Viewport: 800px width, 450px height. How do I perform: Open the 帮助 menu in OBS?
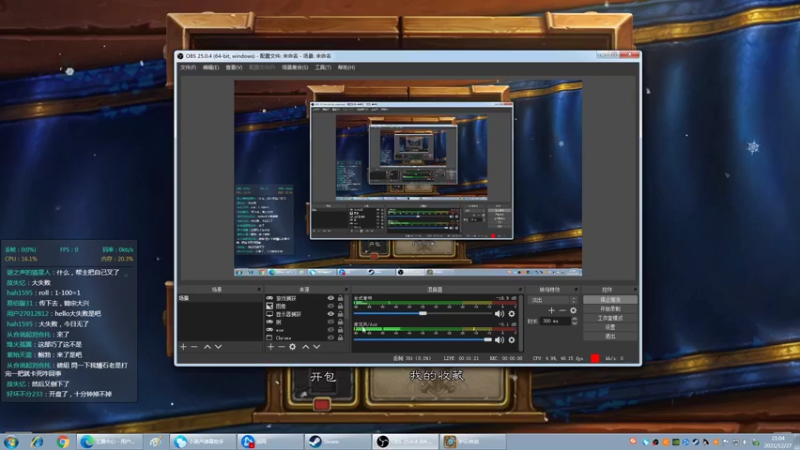coord(346,67)
